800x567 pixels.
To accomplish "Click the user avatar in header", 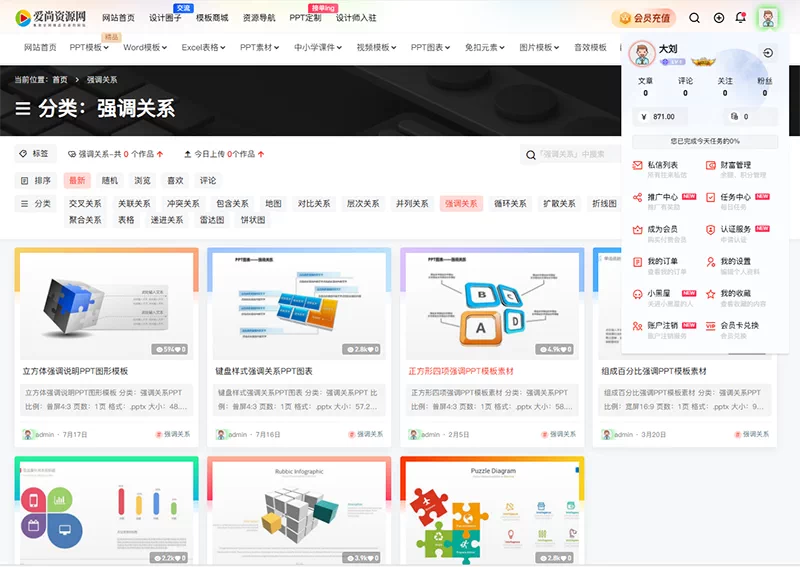I will pyautogui.click(x=768, y=18).
